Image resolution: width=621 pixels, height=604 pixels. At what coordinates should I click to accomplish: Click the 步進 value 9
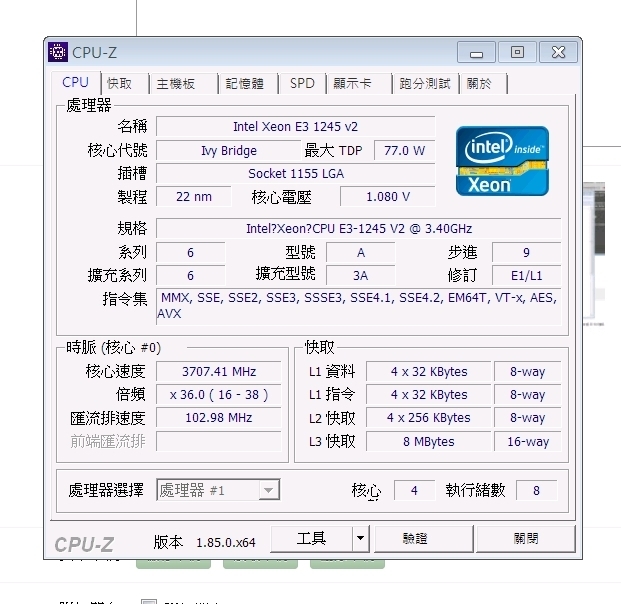click(526, 252)
